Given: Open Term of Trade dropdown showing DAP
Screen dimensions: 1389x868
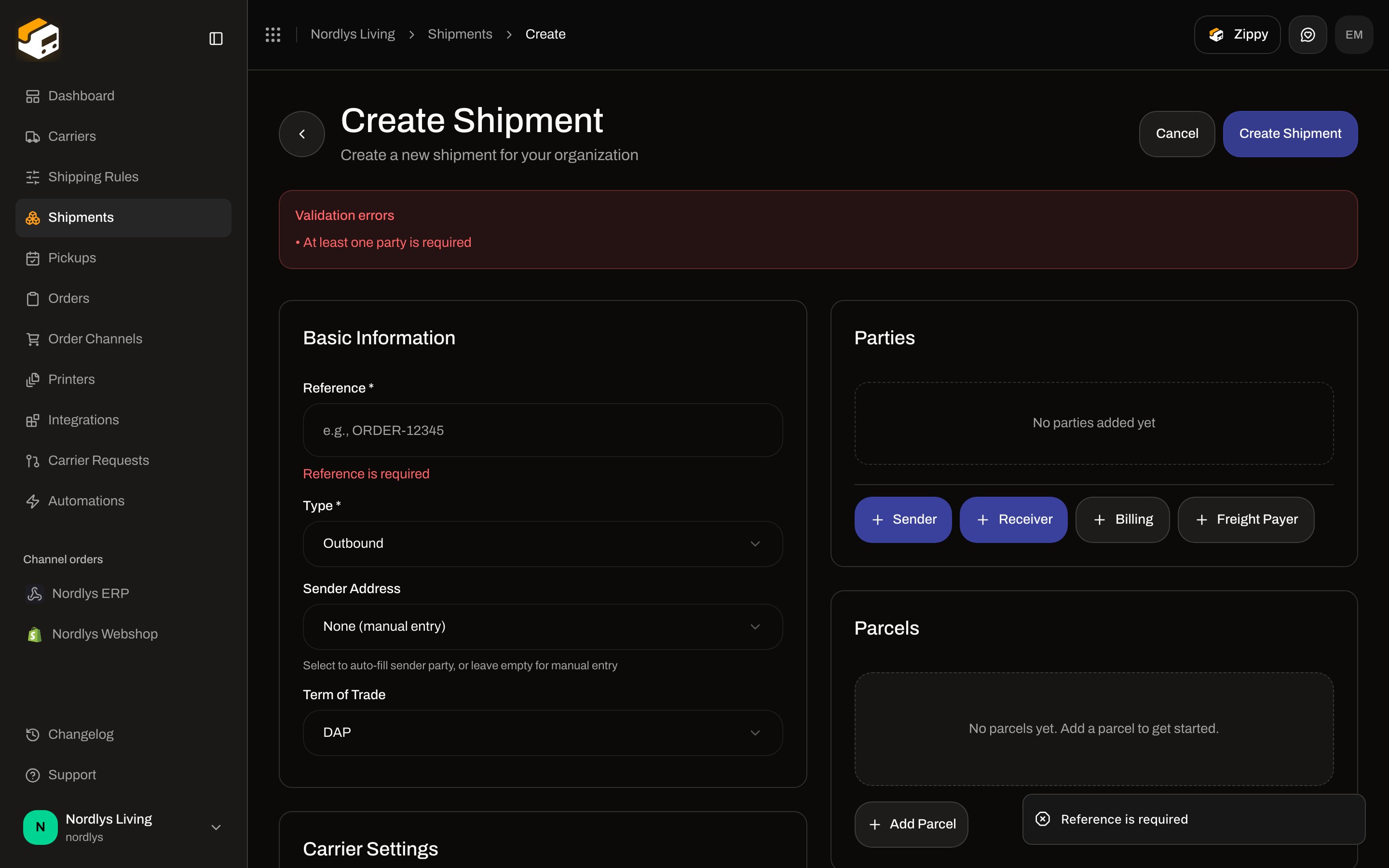Looking at the screenshot, I should coord(543,732).
